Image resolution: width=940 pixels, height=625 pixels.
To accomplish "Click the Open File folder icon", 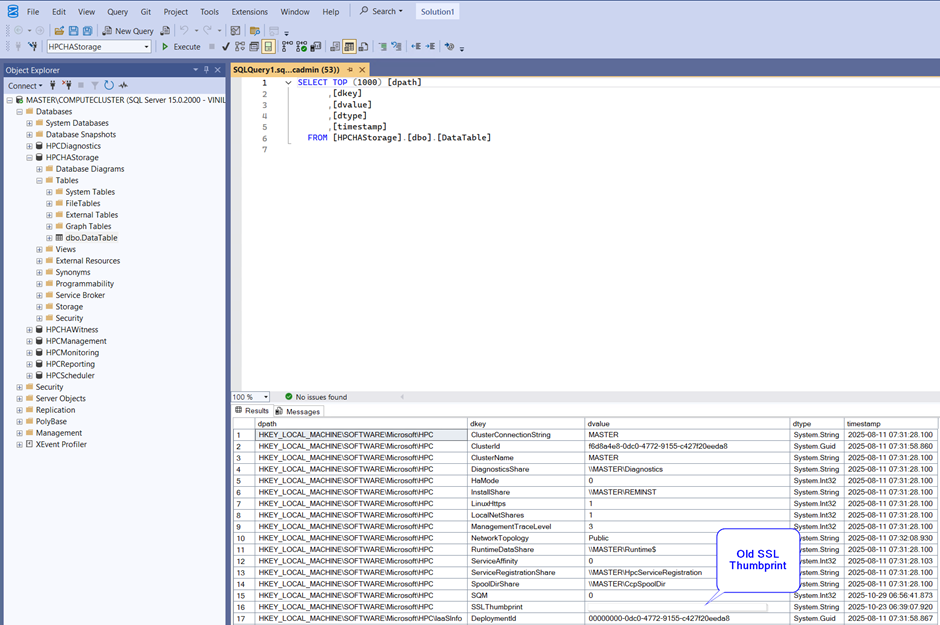I will pyautogui.click(x=59, y=31).
